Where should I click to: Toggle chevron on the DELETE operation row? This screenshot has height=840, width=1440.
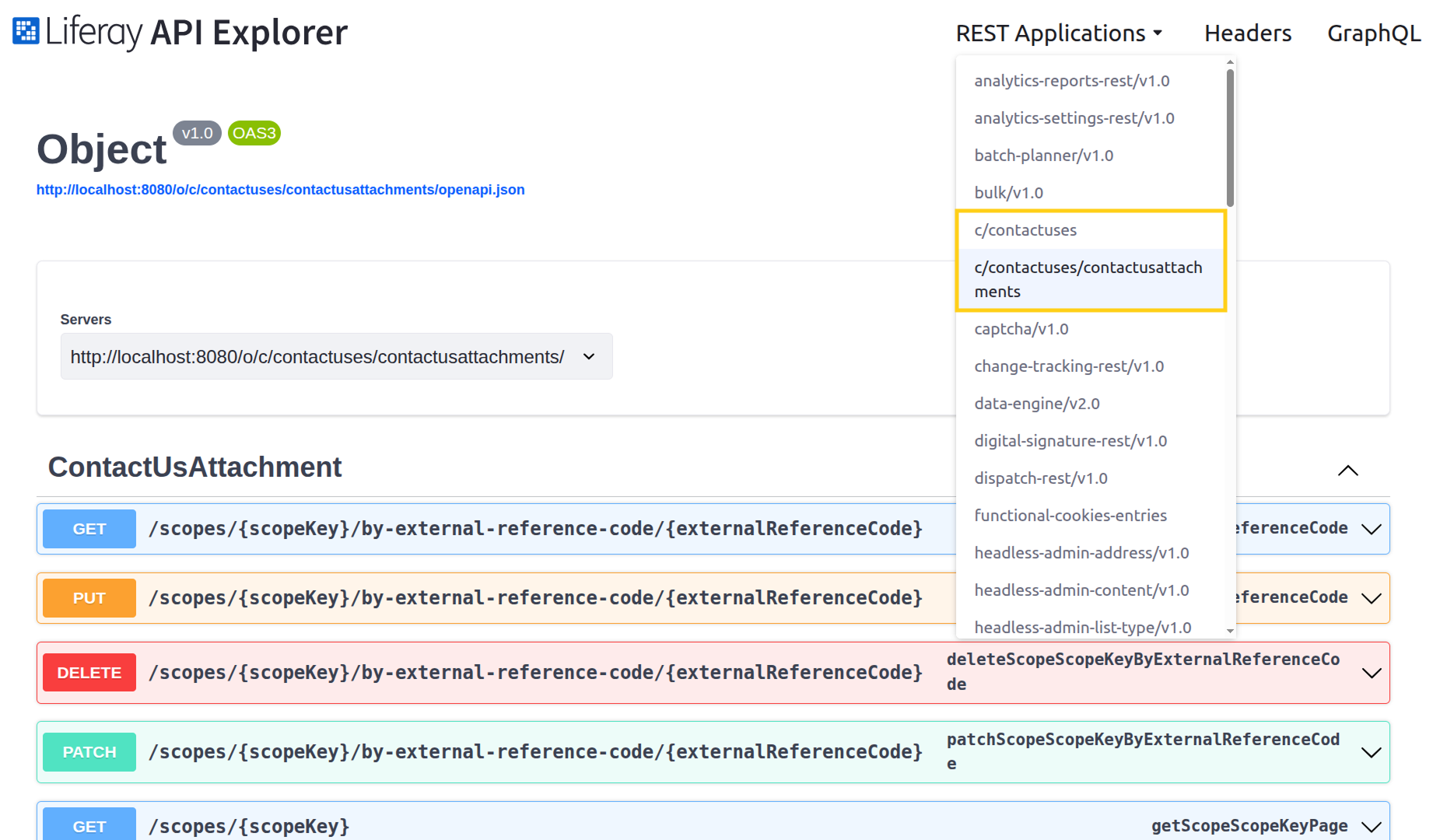tap(1372, 673)
